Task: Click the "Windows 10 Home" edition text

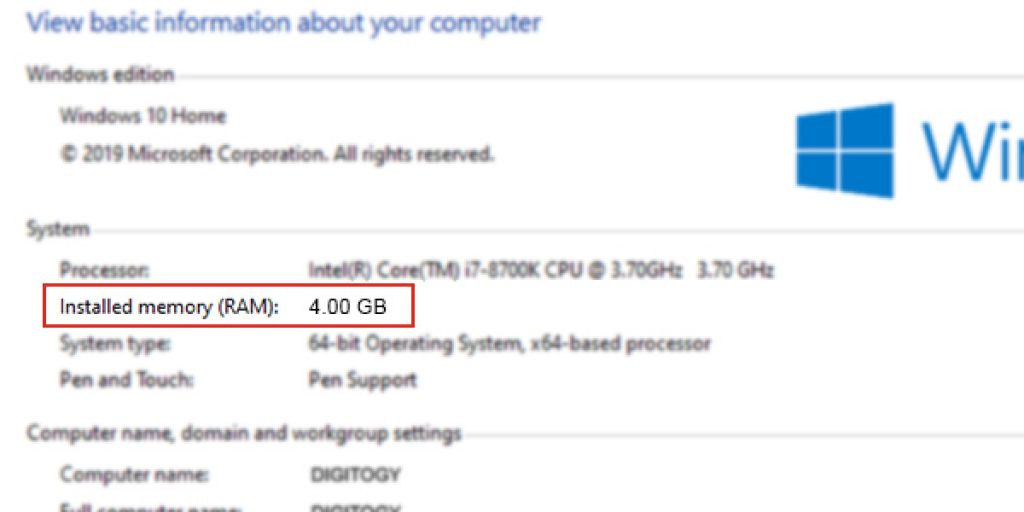Action: tap(143, 115)
